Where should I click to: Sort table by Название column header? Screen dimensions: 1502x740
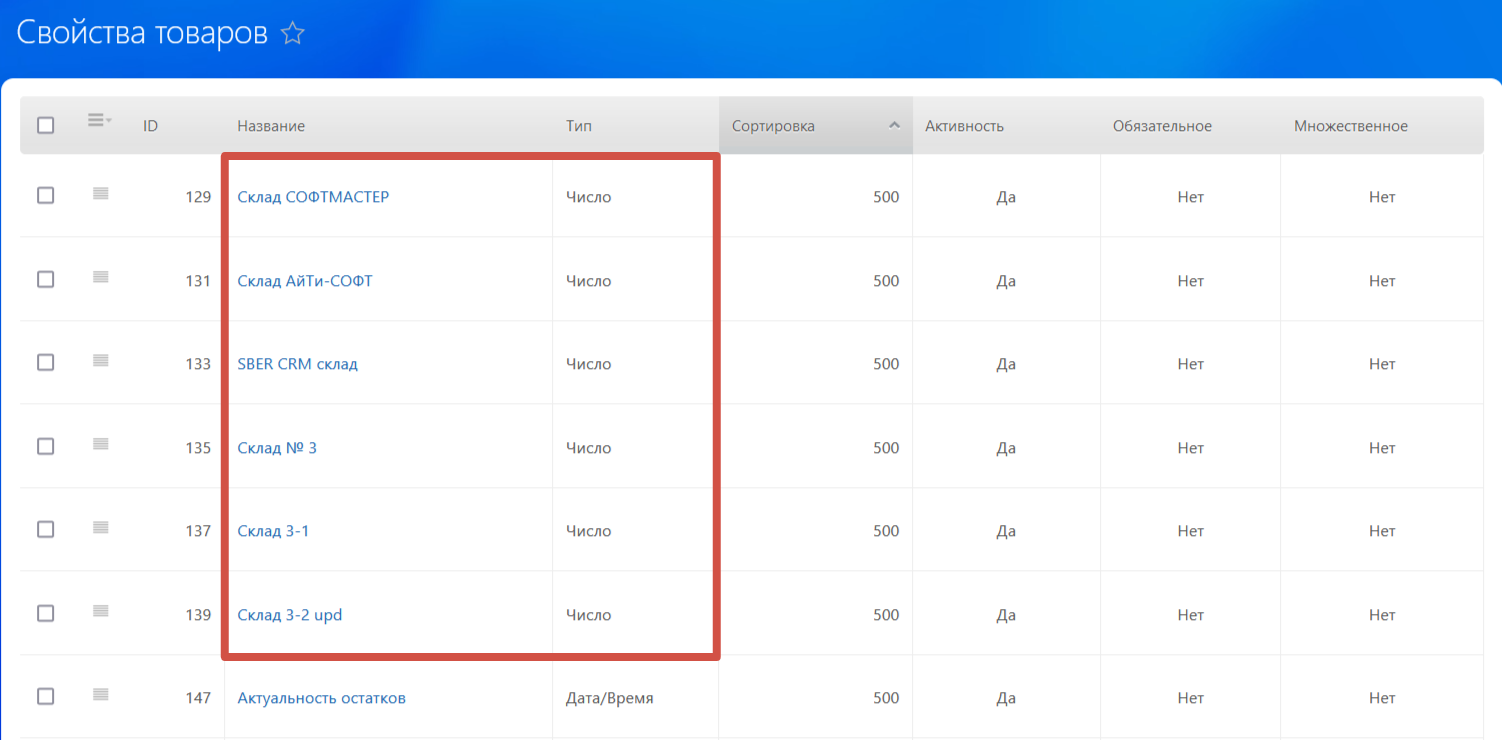271,126
